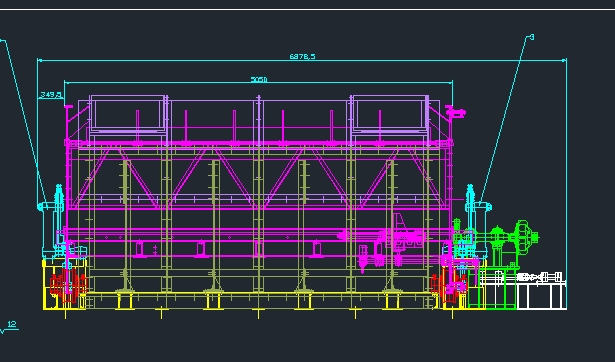Viewport: 615px width, 362px height.
Task: Select the 349,5 dimension text
Action: 51,95
